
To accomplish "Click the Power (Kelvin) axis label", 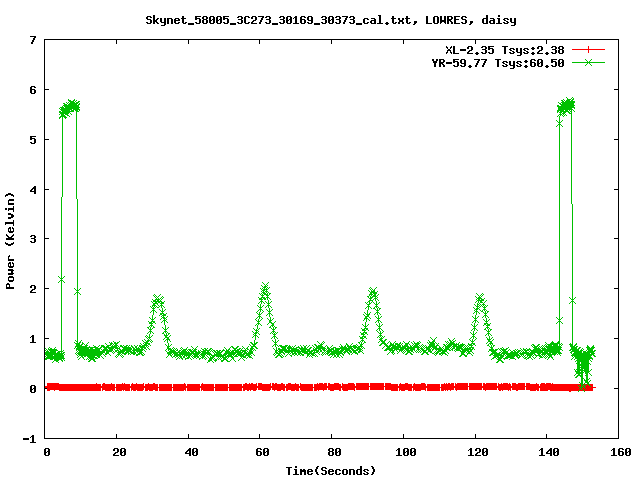I will (x=10, y=241).
